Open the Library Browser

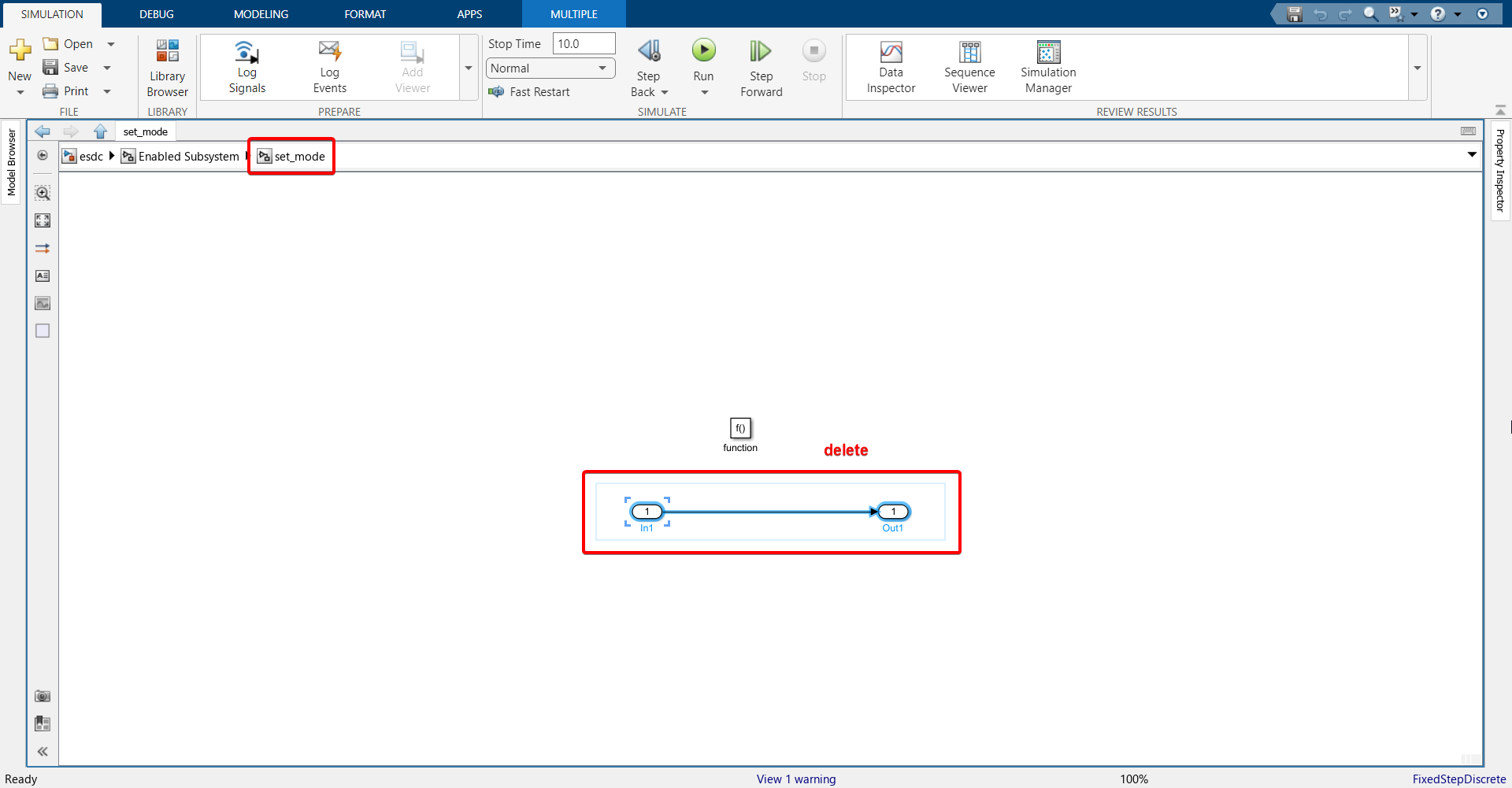167,68
